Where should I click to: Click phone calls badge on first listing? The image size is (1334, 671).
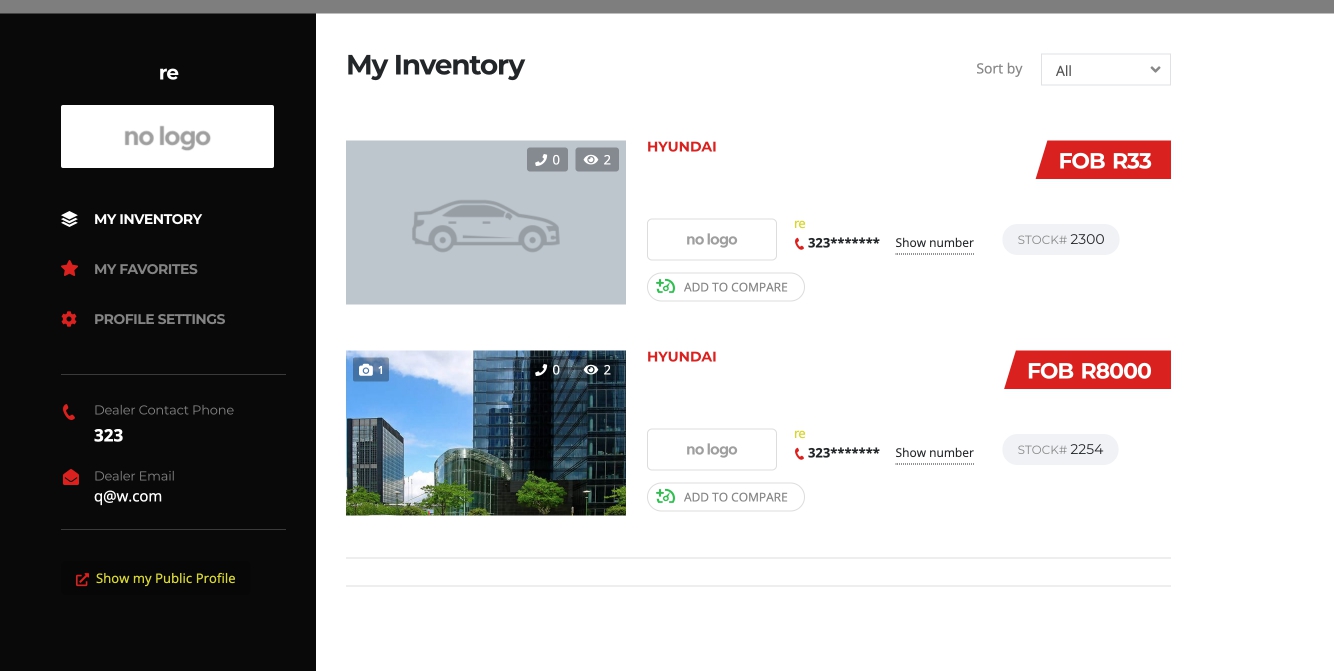coord(547,160)
